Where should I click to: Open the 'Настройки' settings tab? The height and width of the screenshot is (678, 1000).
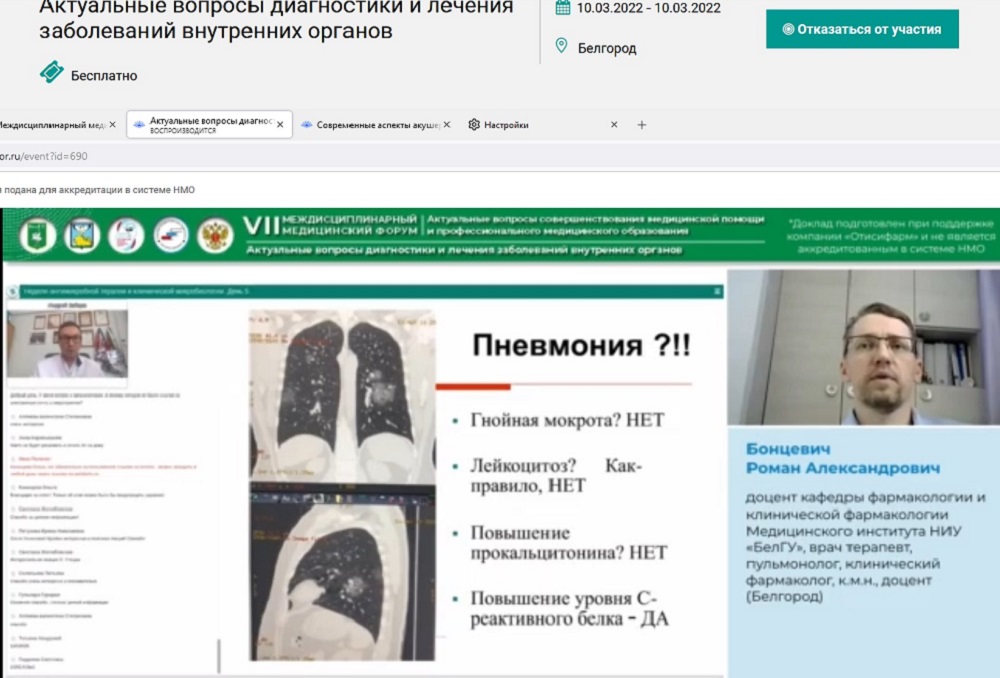pos(505,125)
